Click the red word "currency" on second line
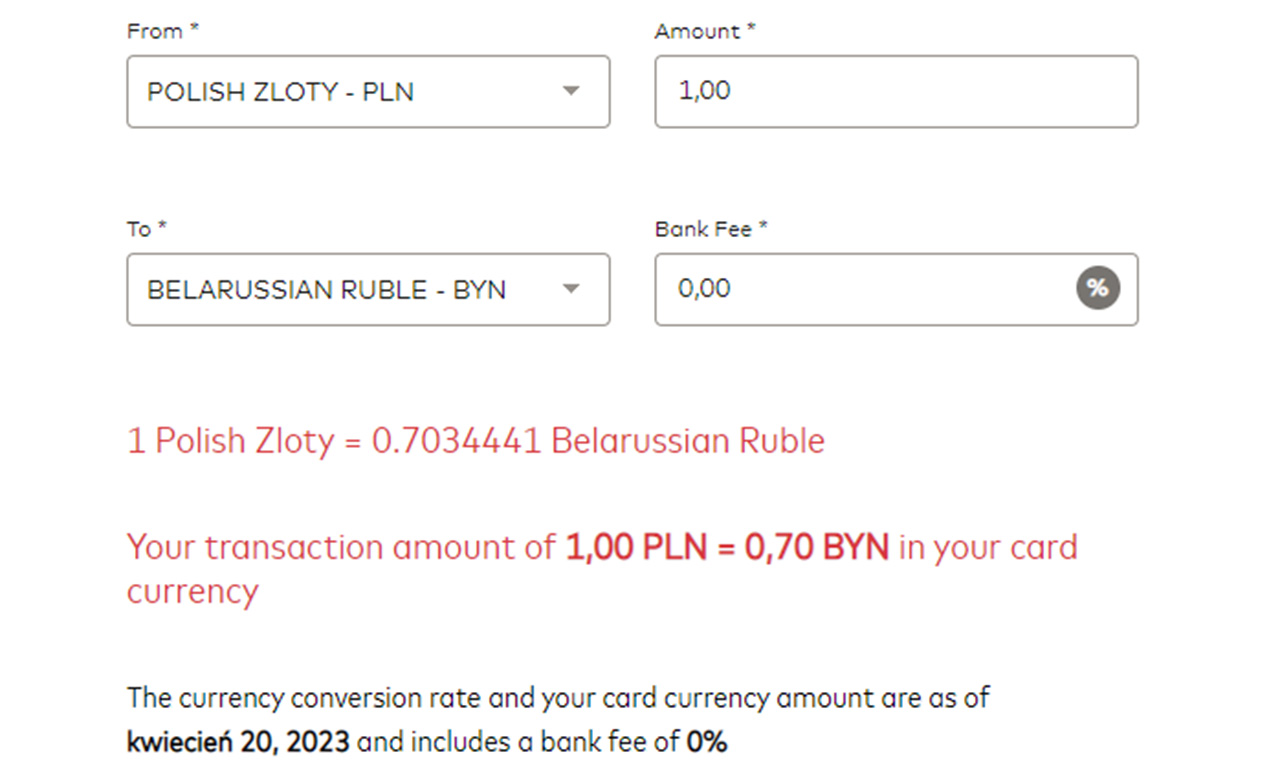The height and width of the screenshot is (777, 1280). (x=192, y=591)
